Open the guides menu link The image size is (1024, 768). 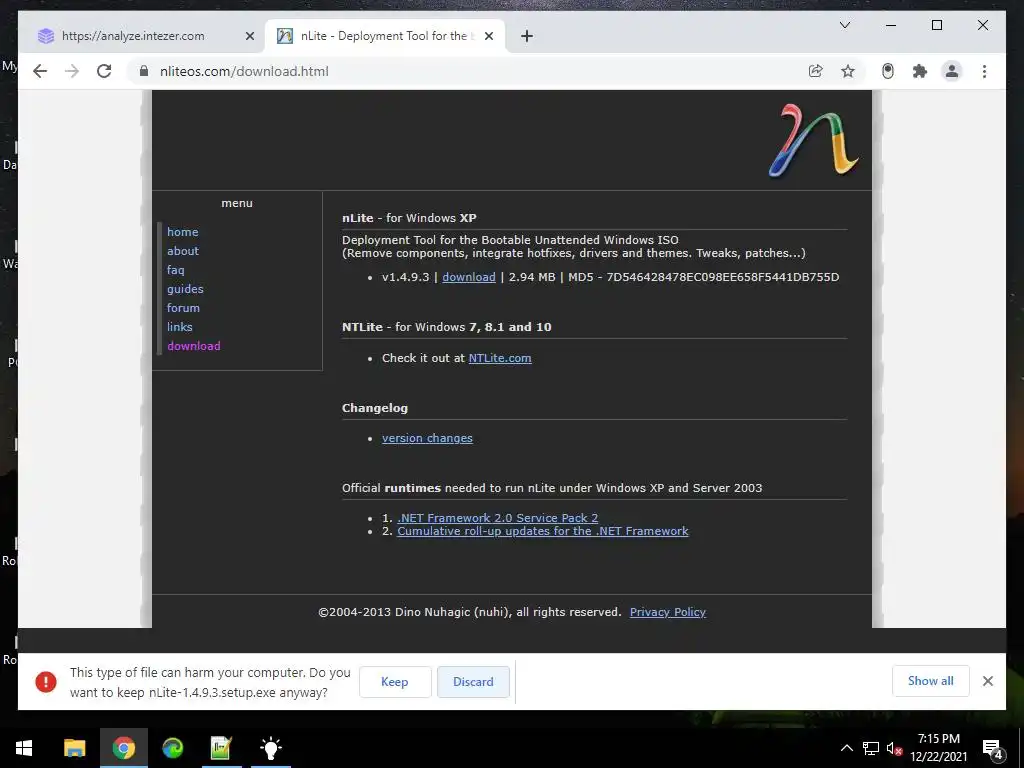(185, 289)
